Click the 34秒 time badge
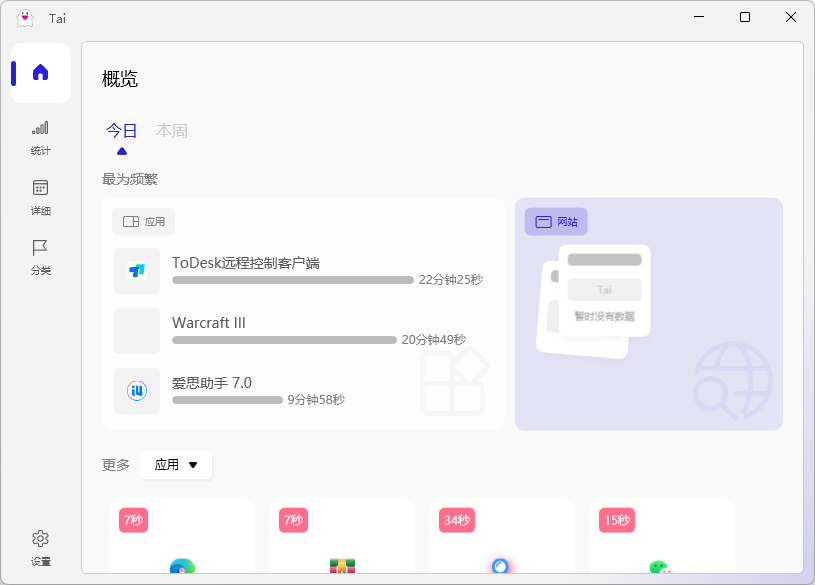The height and width of the screenshot is (585, 815). coord(457,520)
